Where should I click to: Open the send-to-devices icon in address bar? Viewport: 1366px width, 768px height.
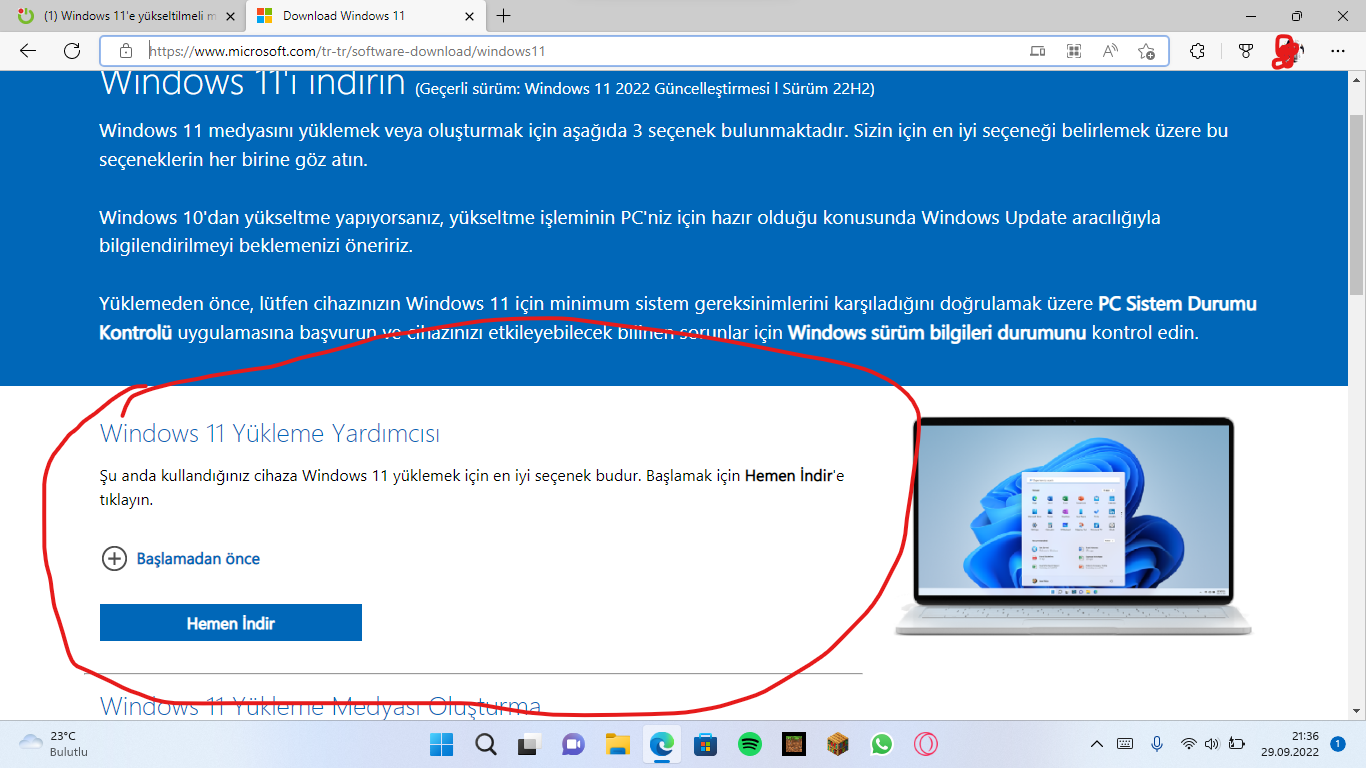[x=1038, y=51]
